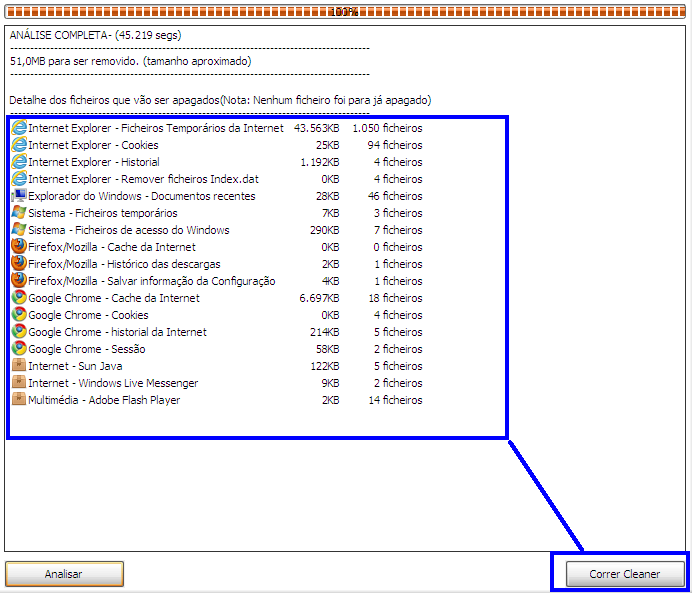Click 'Detalhe dos ficheiros que vão ser apagados' line
The height and width of the screenshot is (593, 692).
pyautogui.click(x=220, y=100)
